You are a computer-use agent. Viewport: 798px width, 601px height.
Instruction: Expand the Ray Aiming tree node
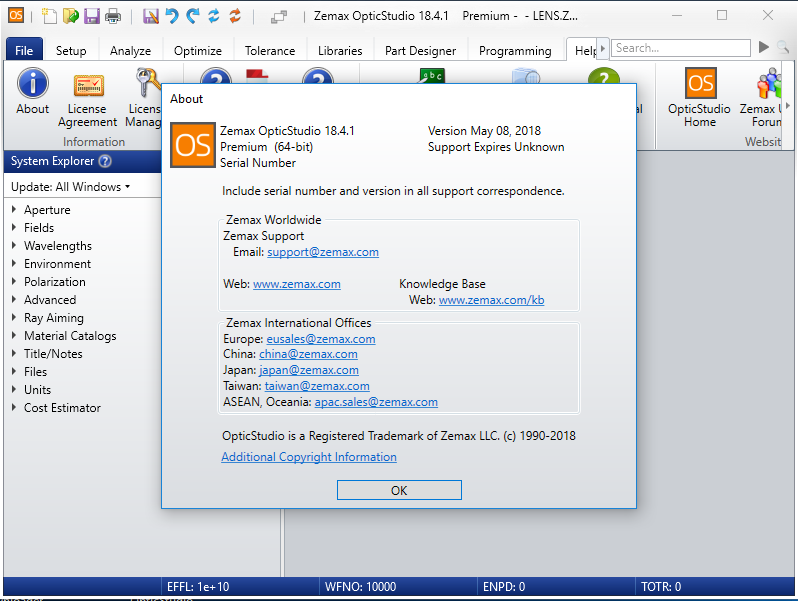tap(14, 317)
